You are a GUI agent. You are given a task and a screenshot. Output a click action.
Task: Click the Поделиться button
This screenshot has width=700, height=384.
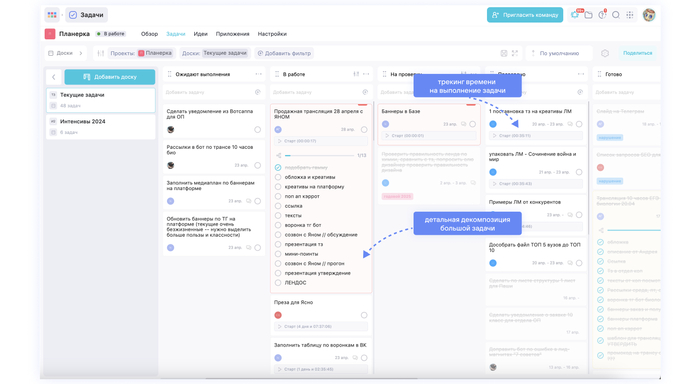tap(637, 53)
